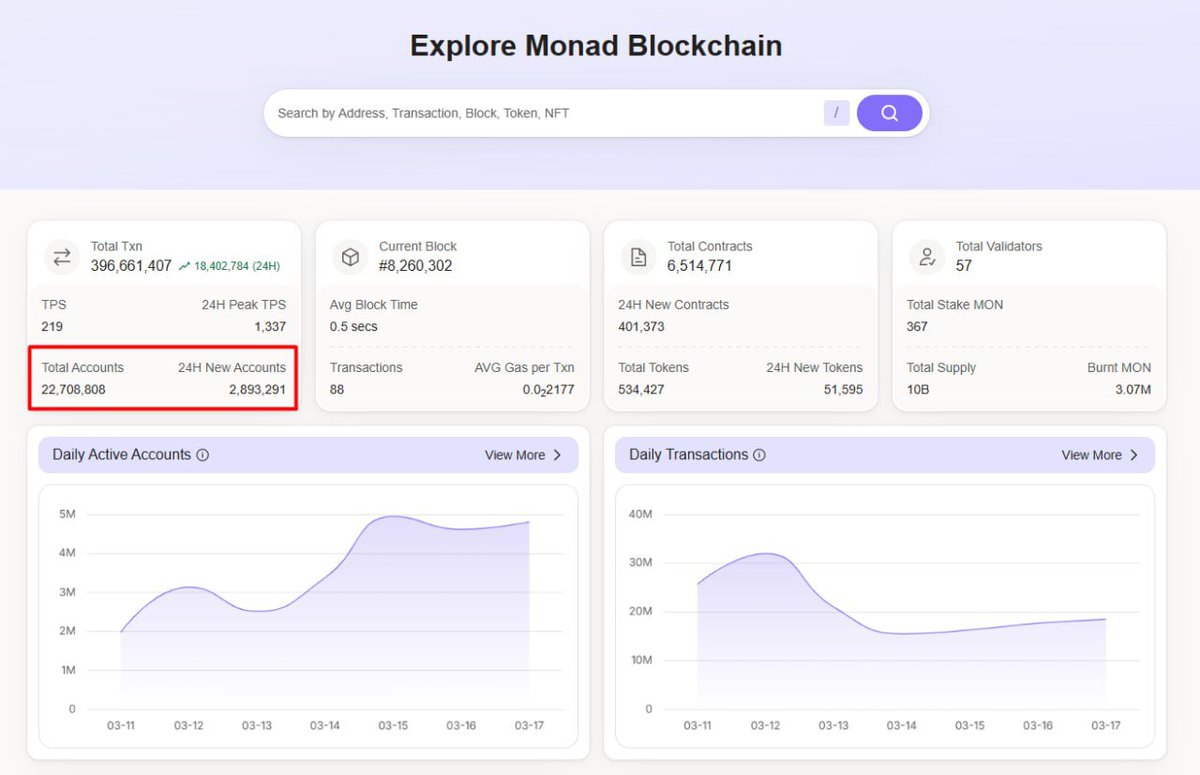Click the Total Accounts value 22,708,808
The image size is (1200, 775).
pyautogui.click(x=73, y=389)
